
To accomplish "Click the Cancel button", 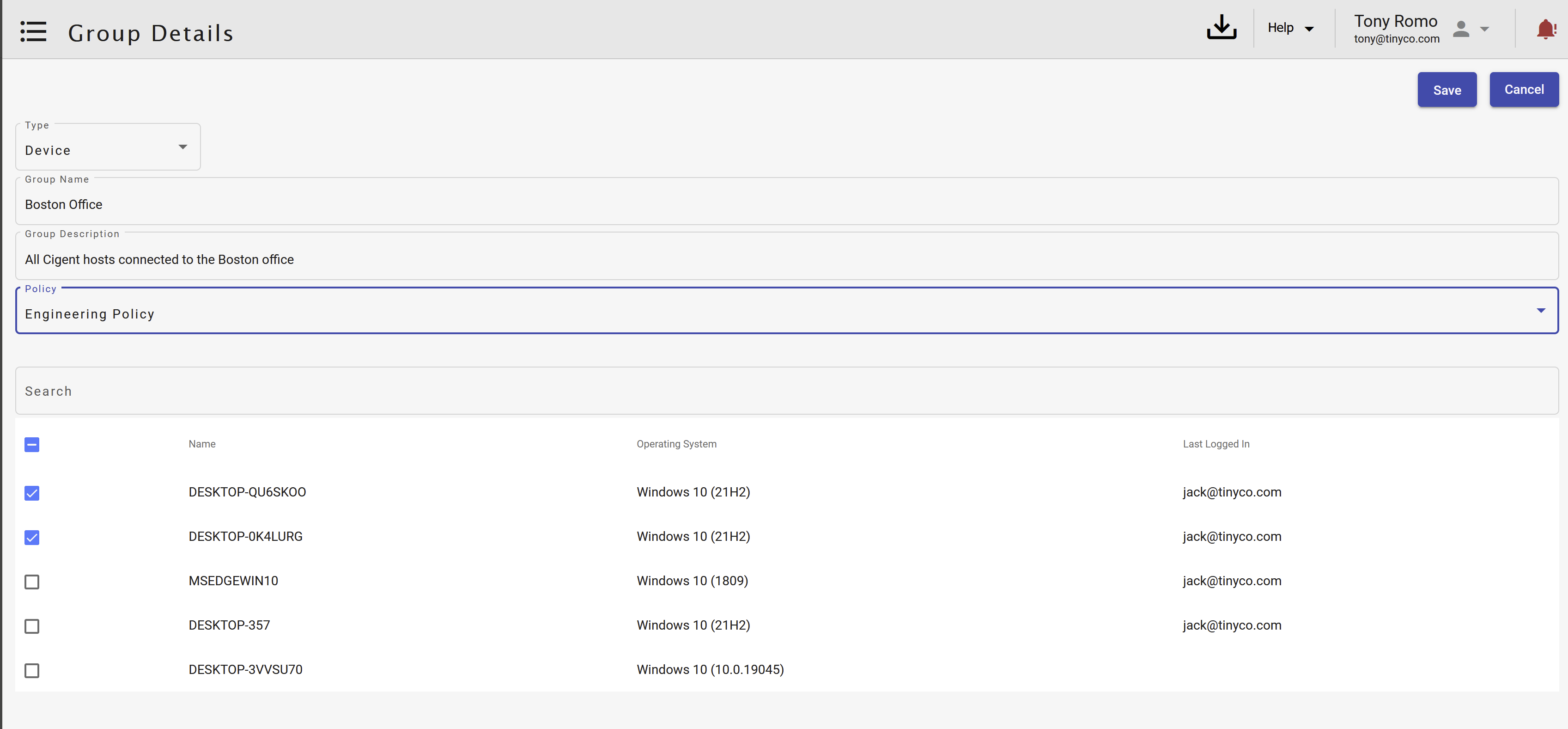I will pyautogui.click(x=1523, y=90).
